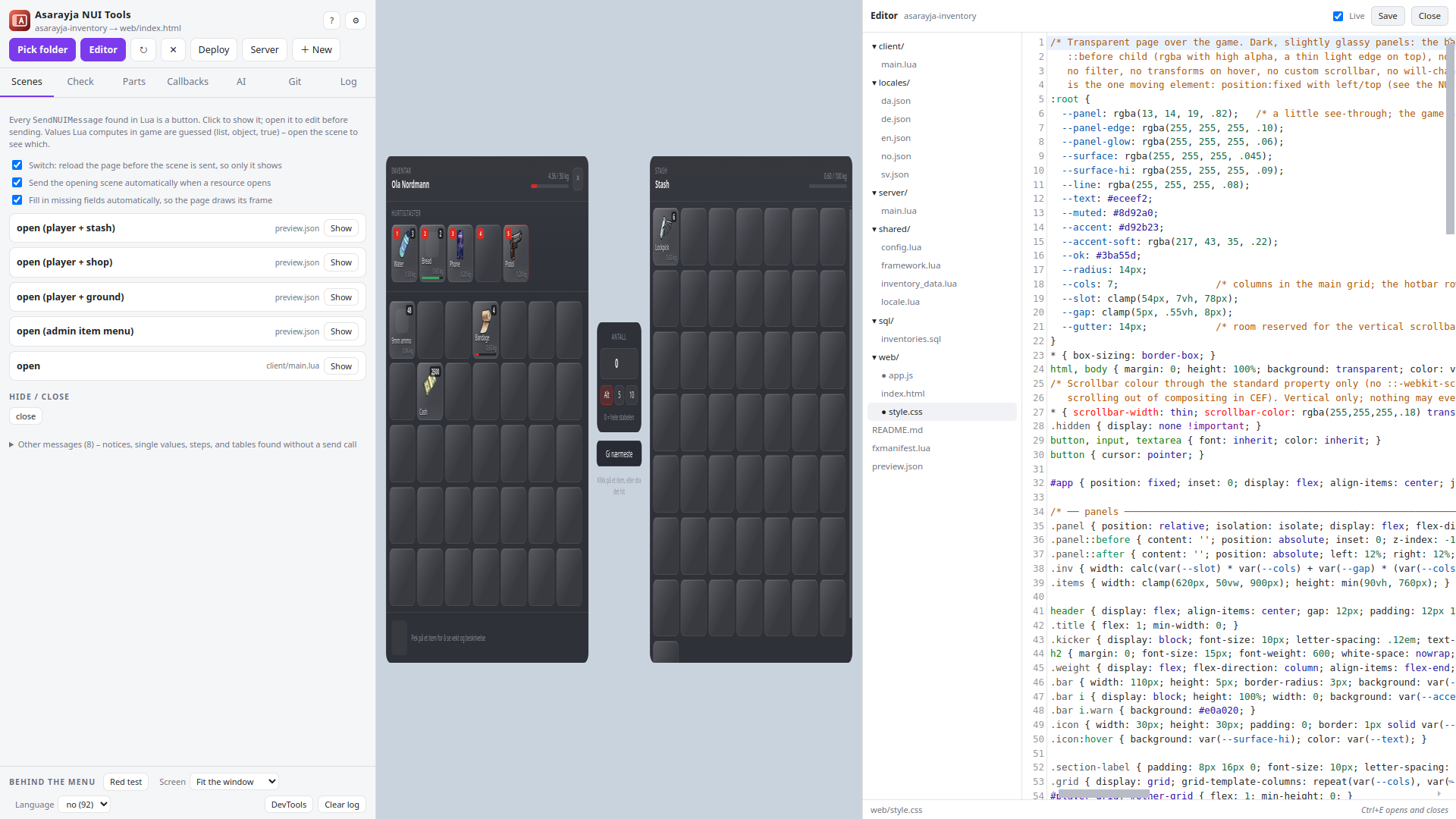Viewport: 1456px width, 819px height.
Task: Select the Bread item in the hotbar
Action: pyautogui.click(x=431, y=253)
